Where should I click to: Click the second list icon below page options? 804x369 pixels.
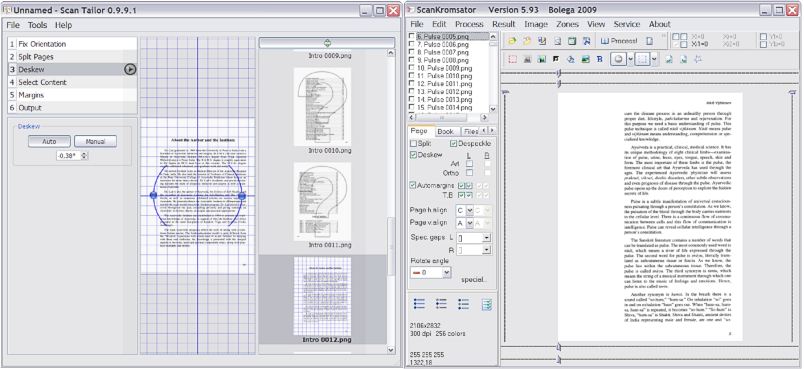tap(441, 304)
